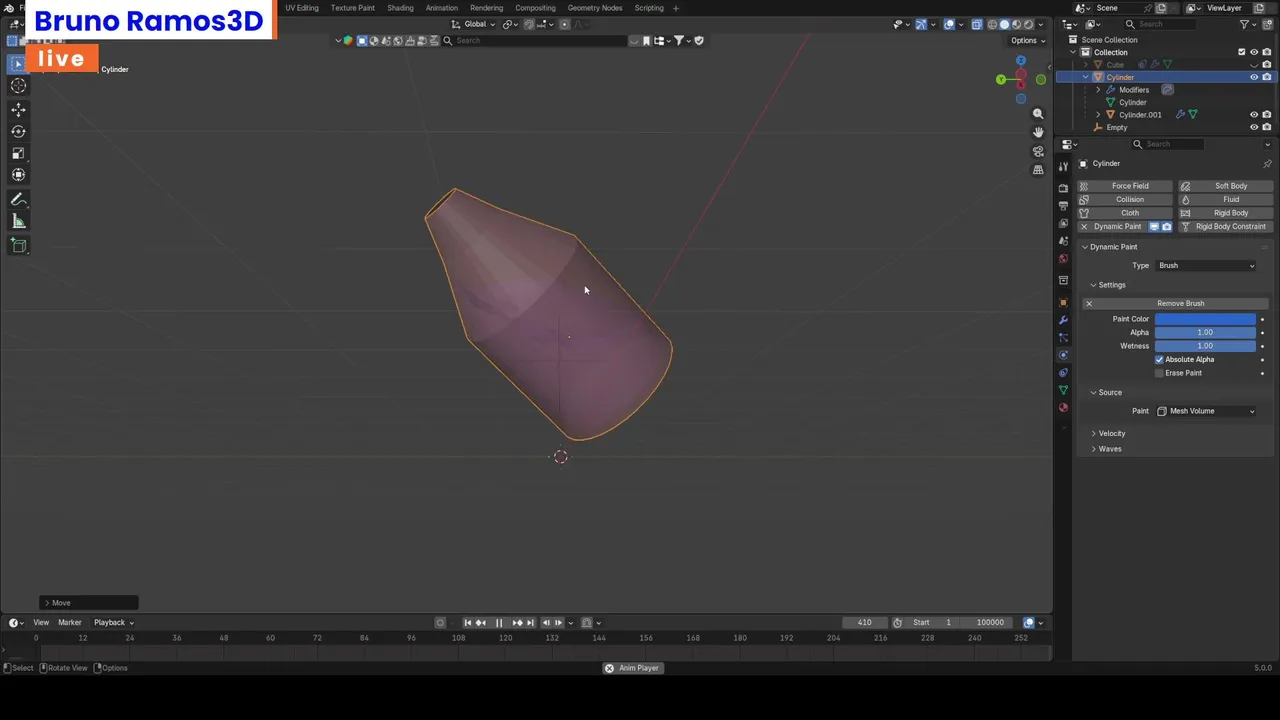Screen dimensions: 1280x720
Task: Toggle Dynamic Paint show in render icon
Action: (1166, 227)
